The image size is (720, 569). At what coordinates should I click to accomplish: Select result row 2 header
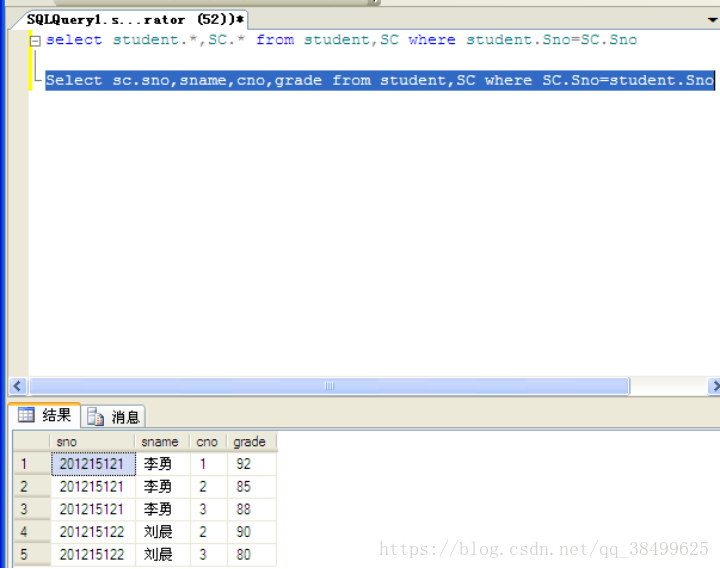[31, 486]
